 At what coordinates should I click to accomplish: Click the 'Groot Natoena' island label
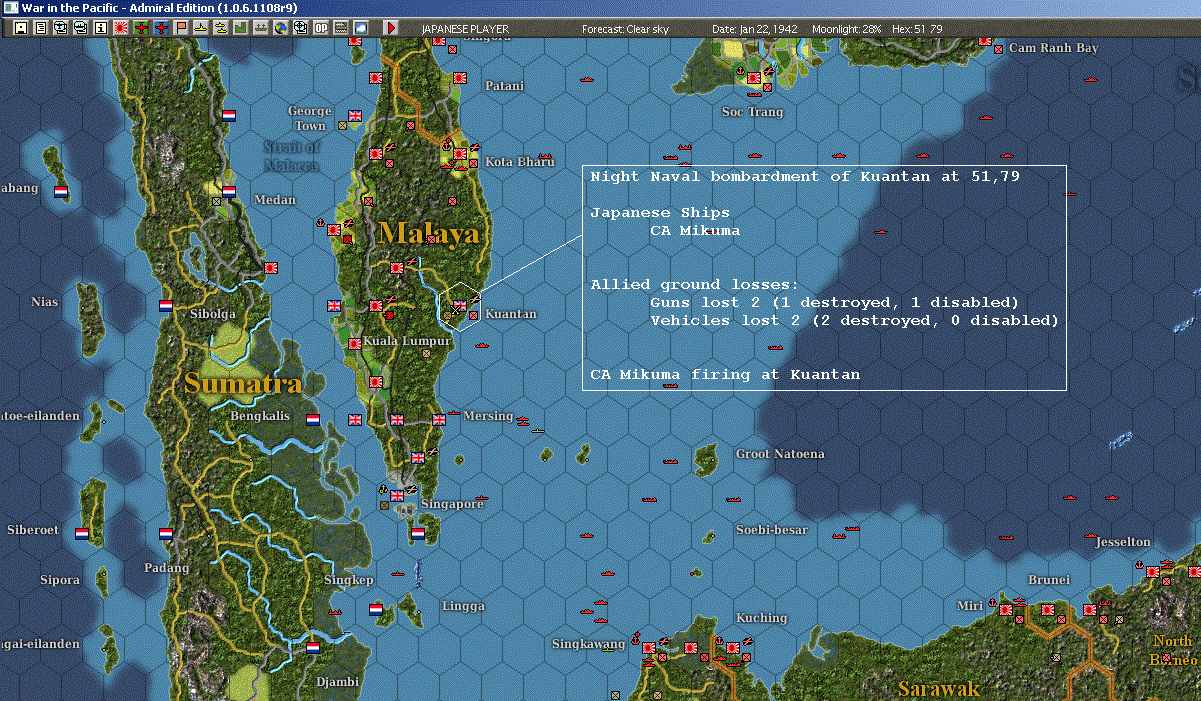780,454
